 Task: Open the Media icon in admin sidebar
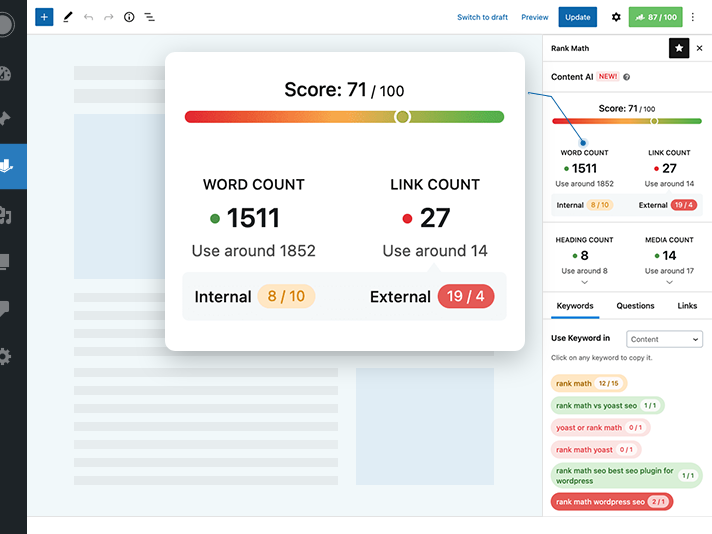5,214
